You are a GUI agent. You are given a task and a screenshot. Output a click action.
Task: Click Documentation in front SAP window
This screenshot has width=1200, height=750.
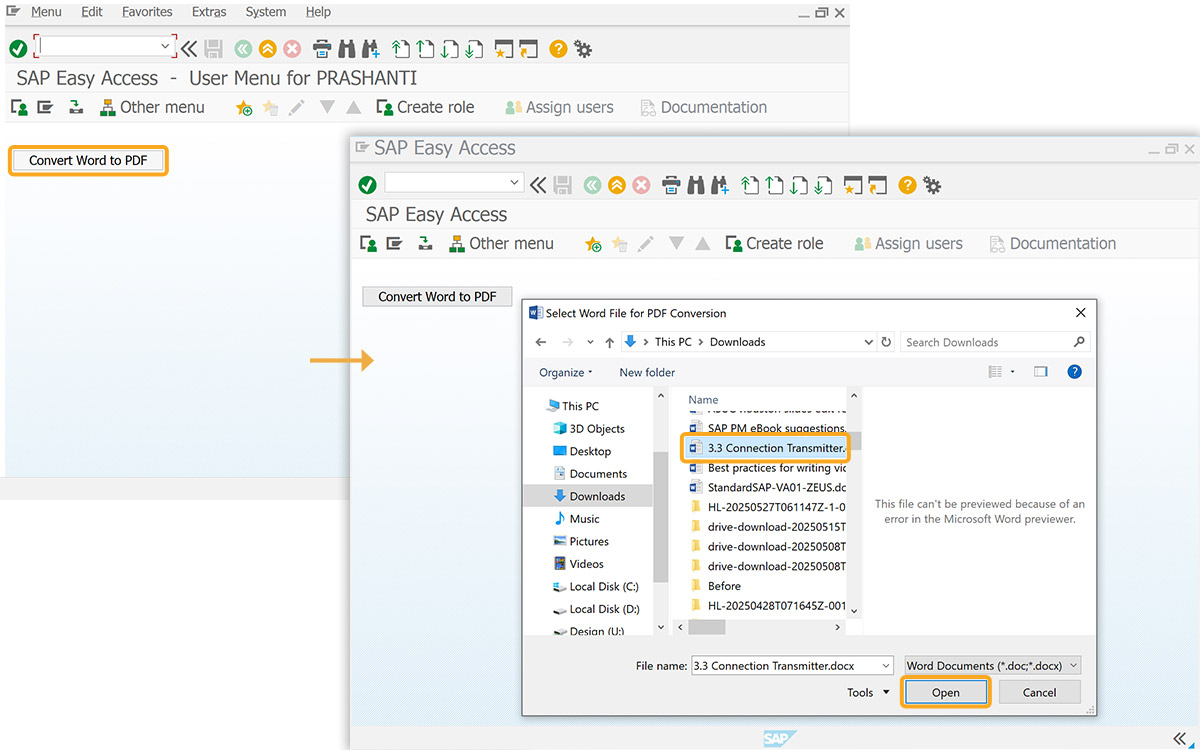pyautogui.click(x=1053, y=243)
